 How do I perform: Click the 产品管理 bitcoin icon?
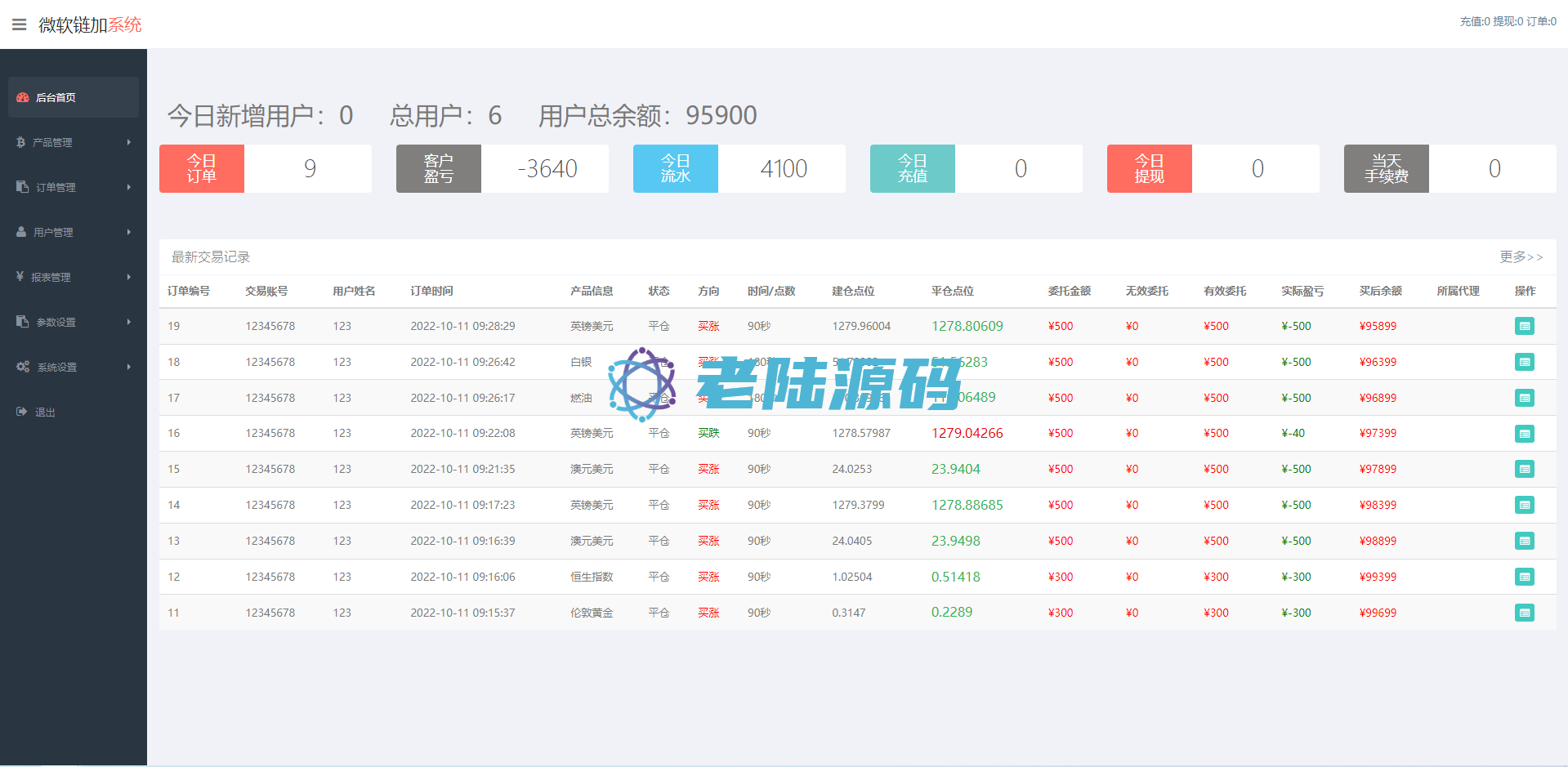tap(21, 142)
